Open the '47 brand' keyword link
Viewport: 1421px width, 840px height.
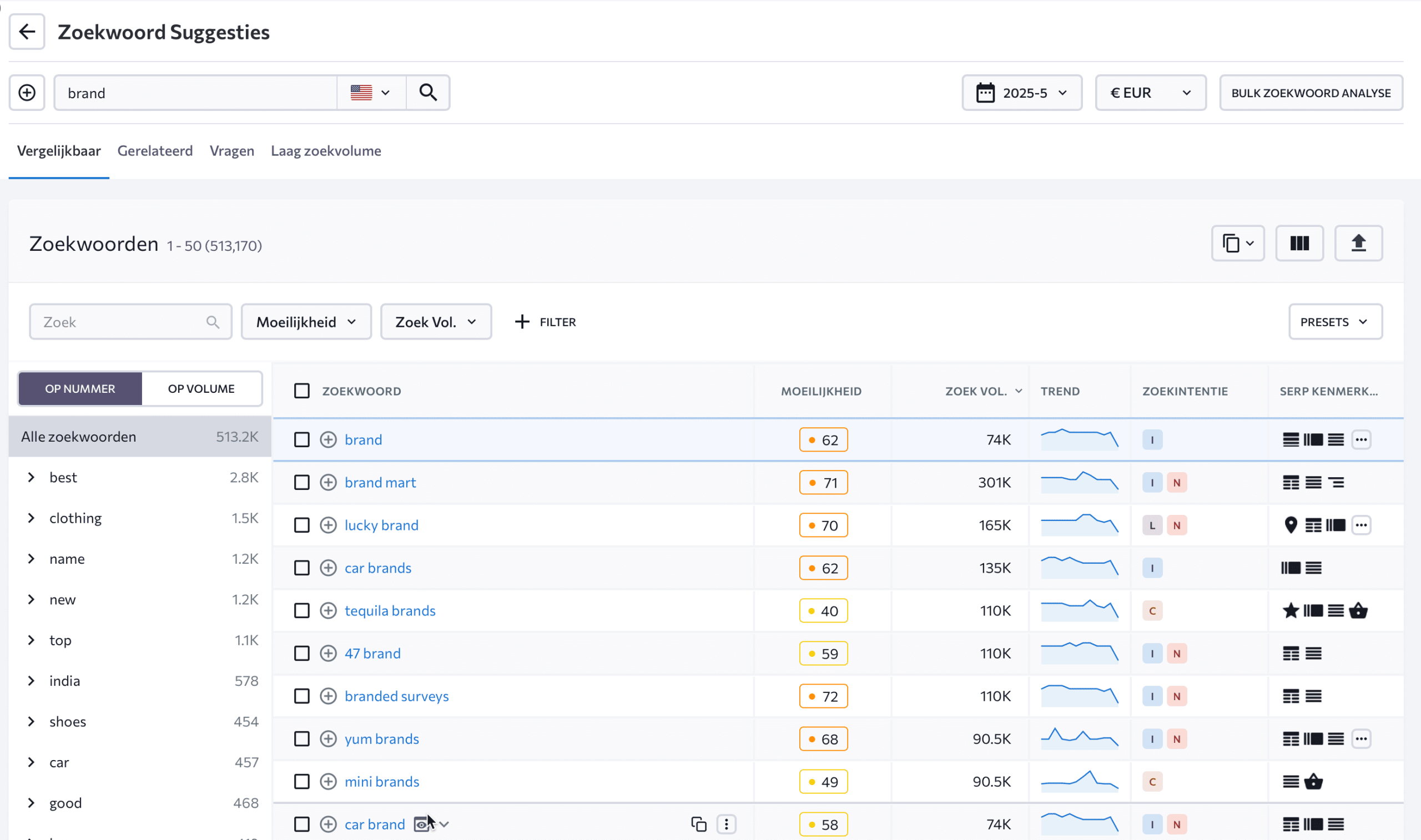click(x=372, y=653)
